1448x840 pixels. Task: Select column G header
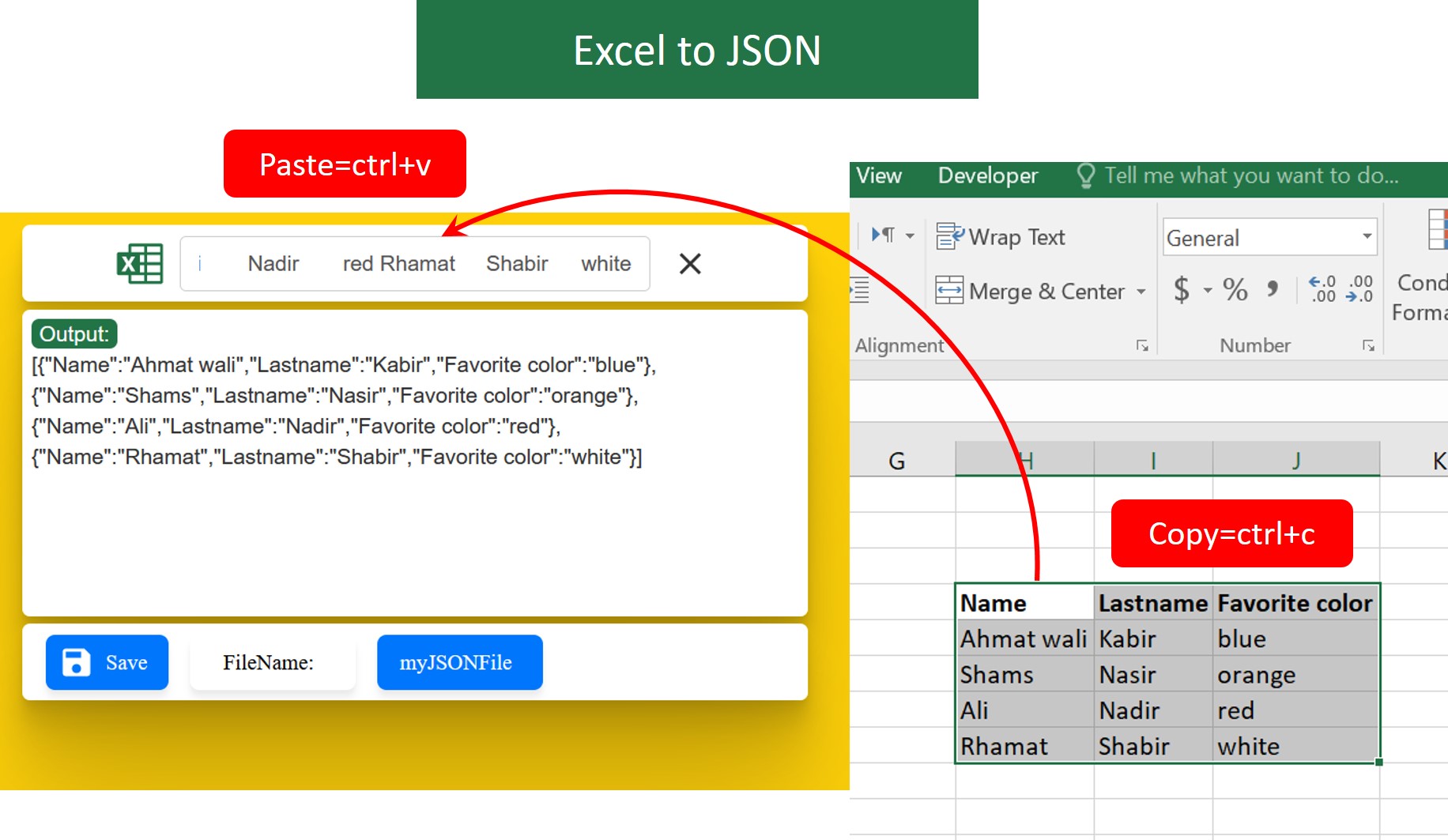[x=897, y=461]
